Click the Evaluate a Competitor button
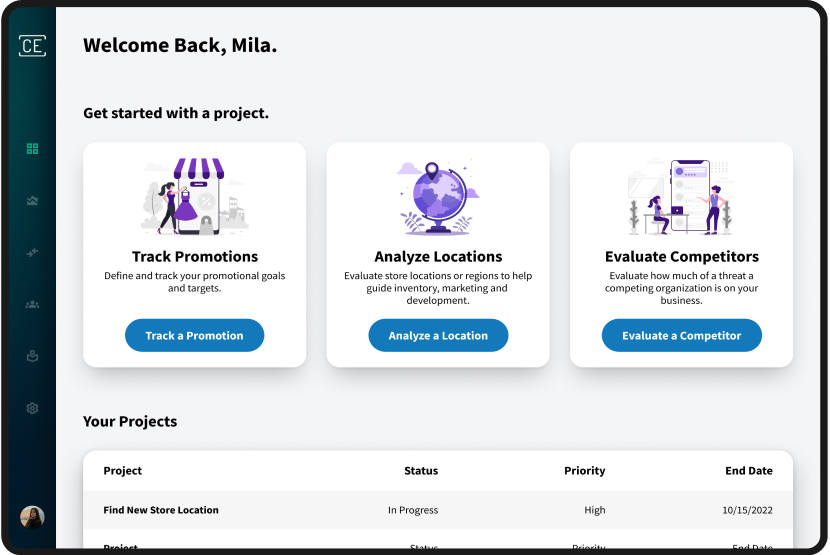Viewport: 830px width, 555px height. pyautogui.click(x=681, y=336)
